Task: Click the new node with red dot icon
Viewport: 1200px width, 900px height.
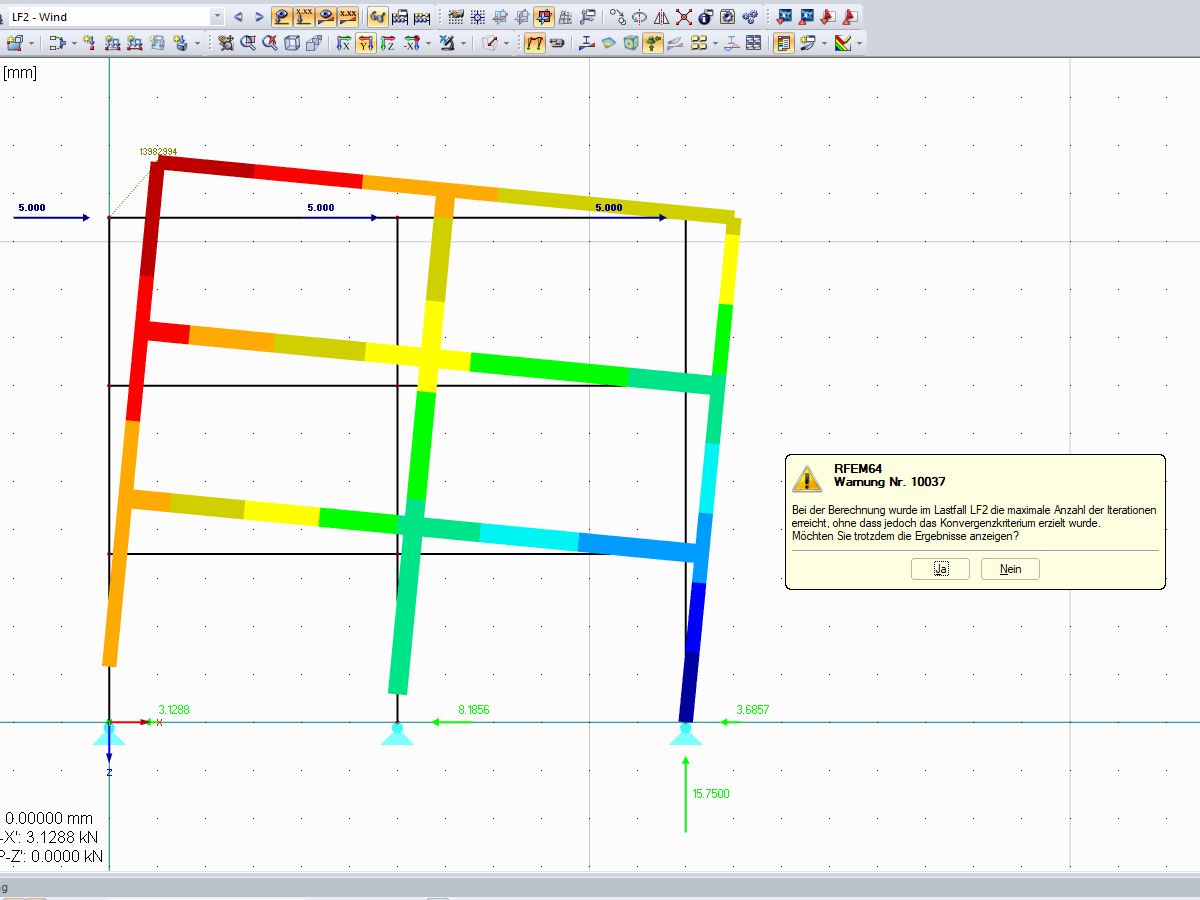Action: click(89, 43)
